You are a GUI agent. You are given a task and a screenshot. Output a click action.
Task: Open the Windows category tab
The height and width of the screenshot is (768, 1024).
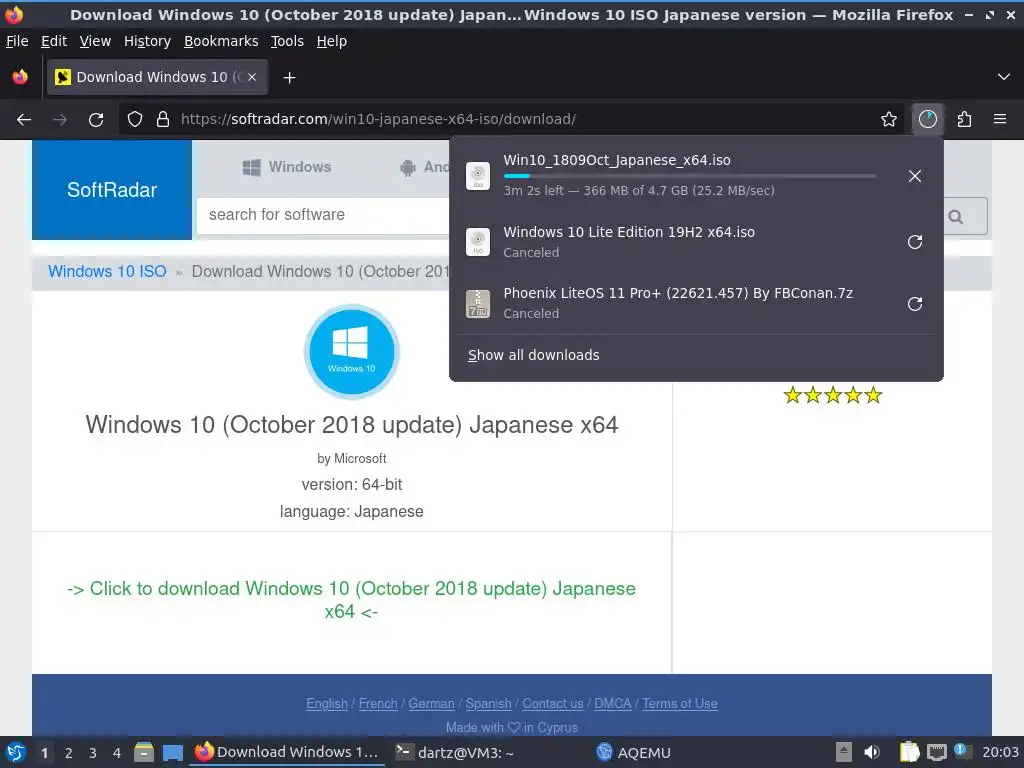tap(287, 167)
